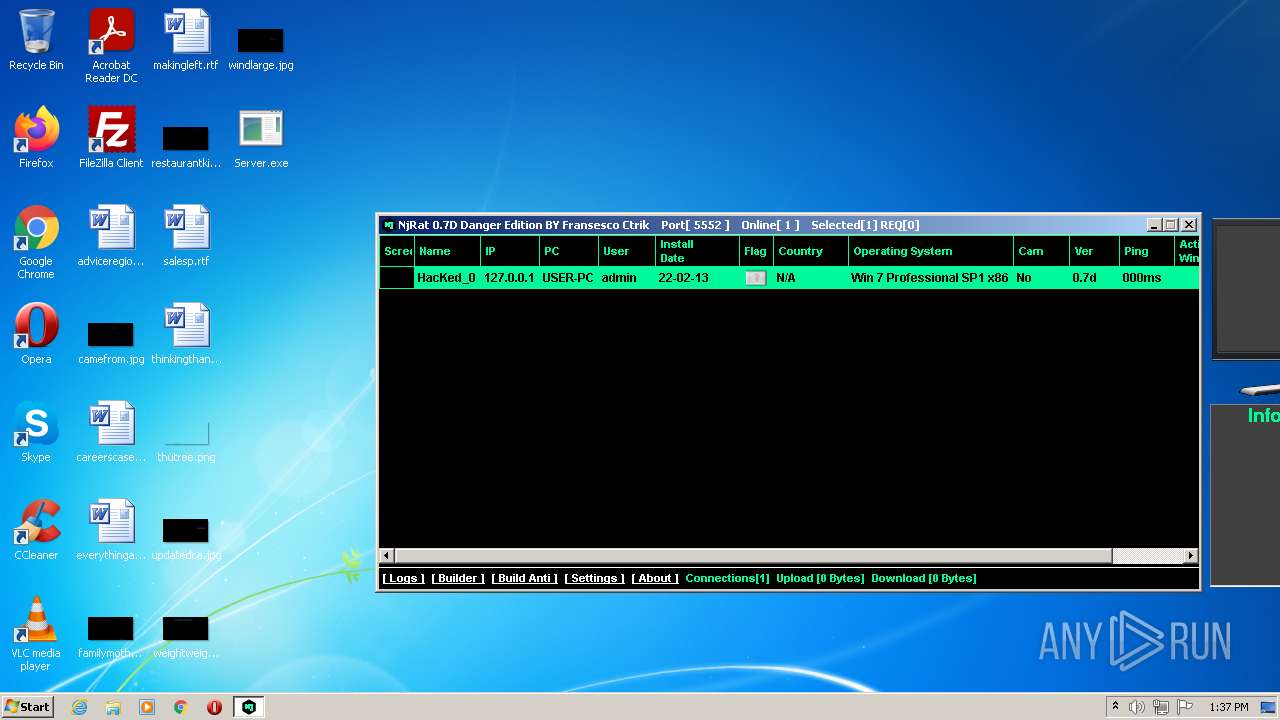
Task: Launch Acrobat Reader DC from desktop
Action: [111, 46]
